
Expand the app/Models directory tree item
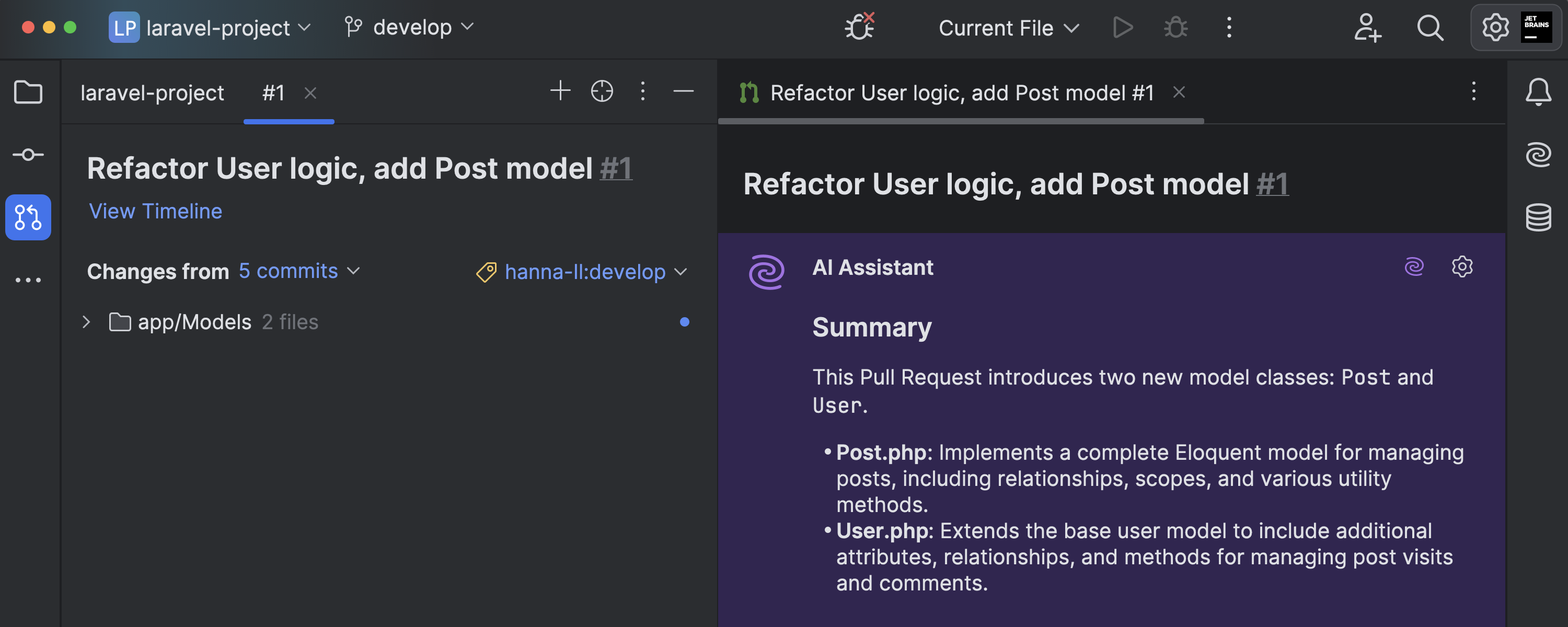(86, 322)
